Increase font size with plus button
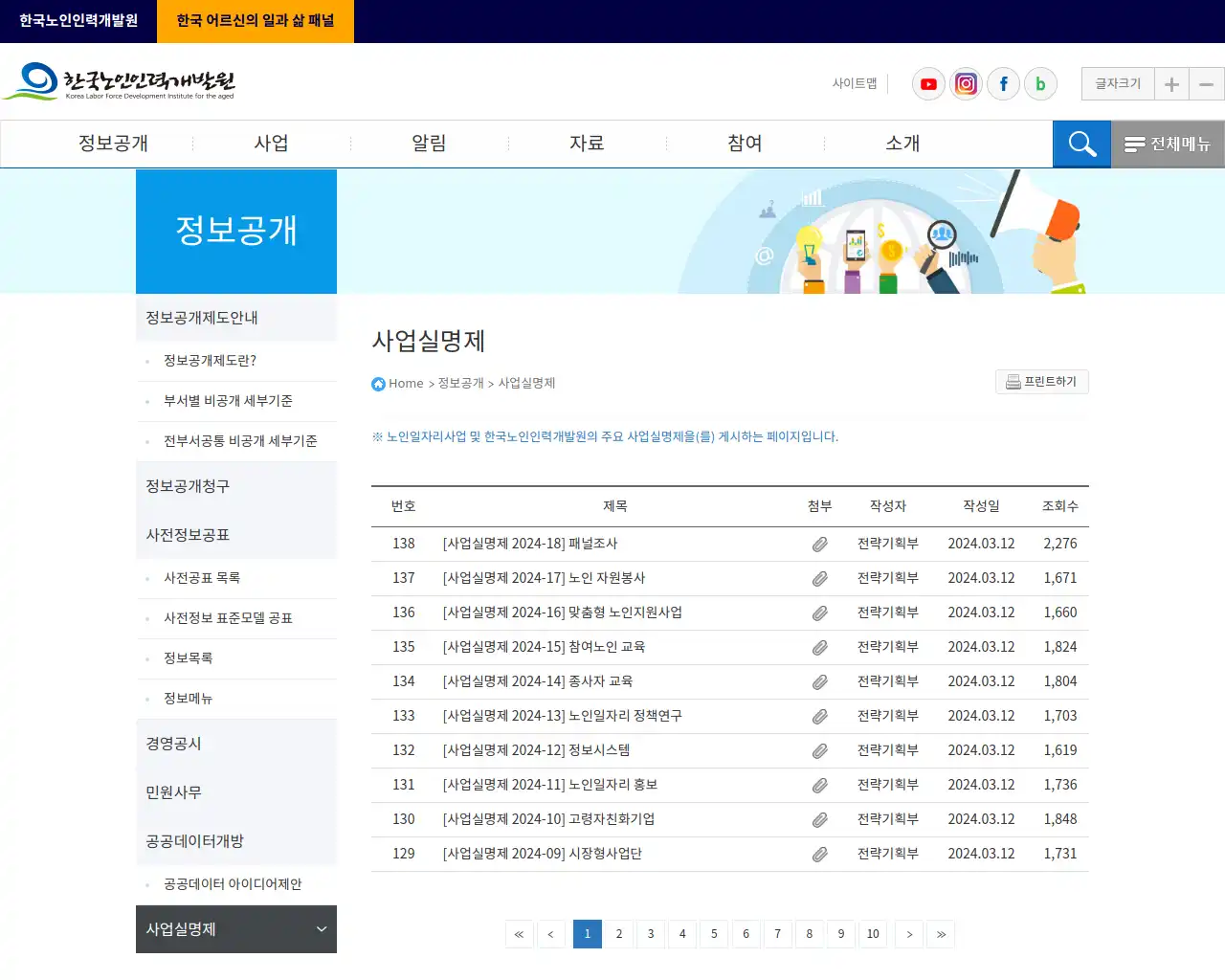This screenshot has width=1225, height=980. click(1171, 84)
